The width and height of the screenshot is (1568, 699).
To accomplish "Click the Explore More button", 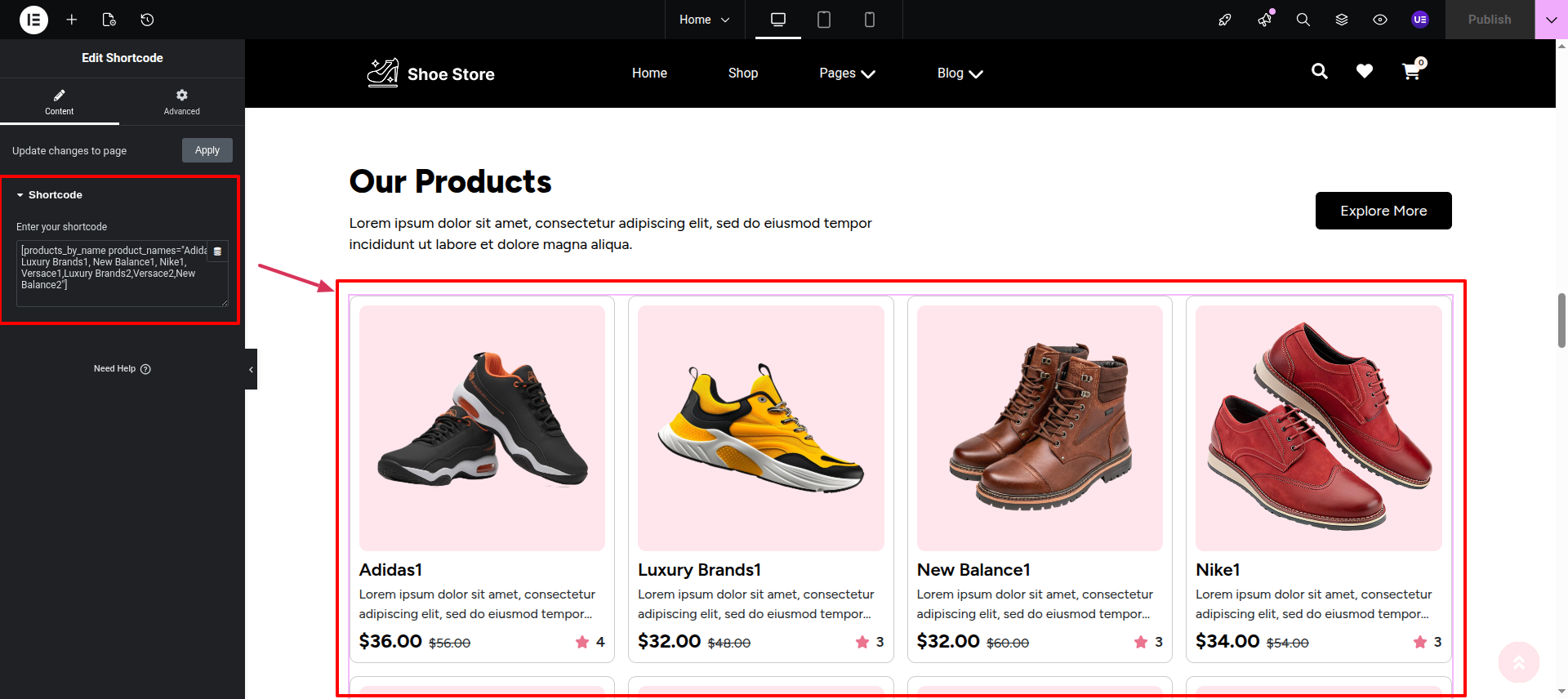I will click(1383, 211).
